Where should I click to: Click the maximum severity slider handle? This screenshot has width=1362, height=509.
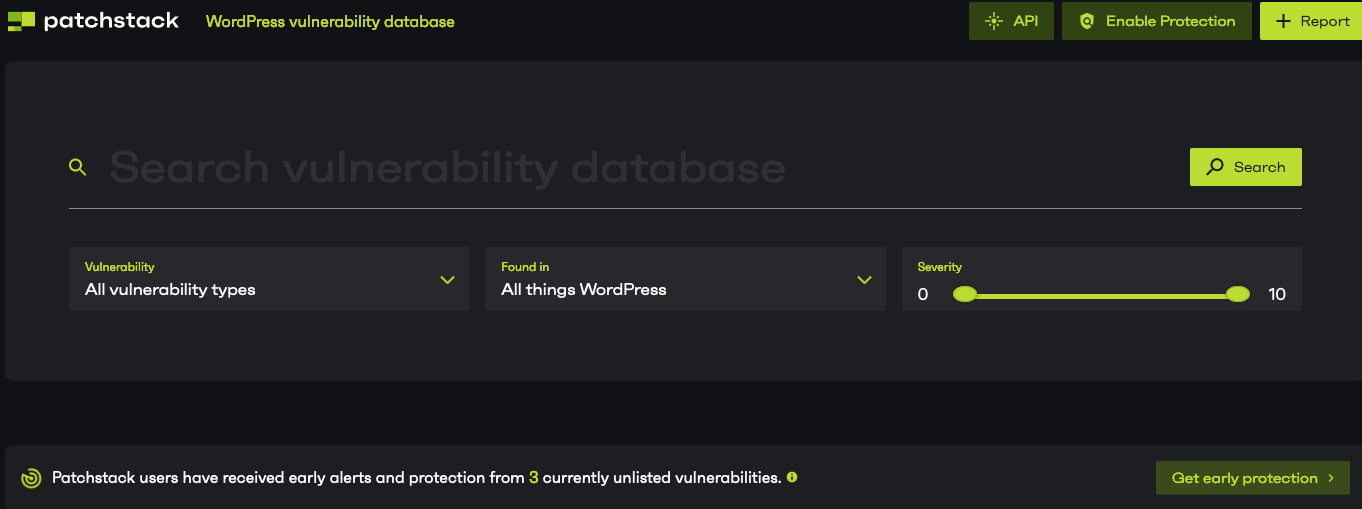pyautogui.click(x=1238, y=294)
